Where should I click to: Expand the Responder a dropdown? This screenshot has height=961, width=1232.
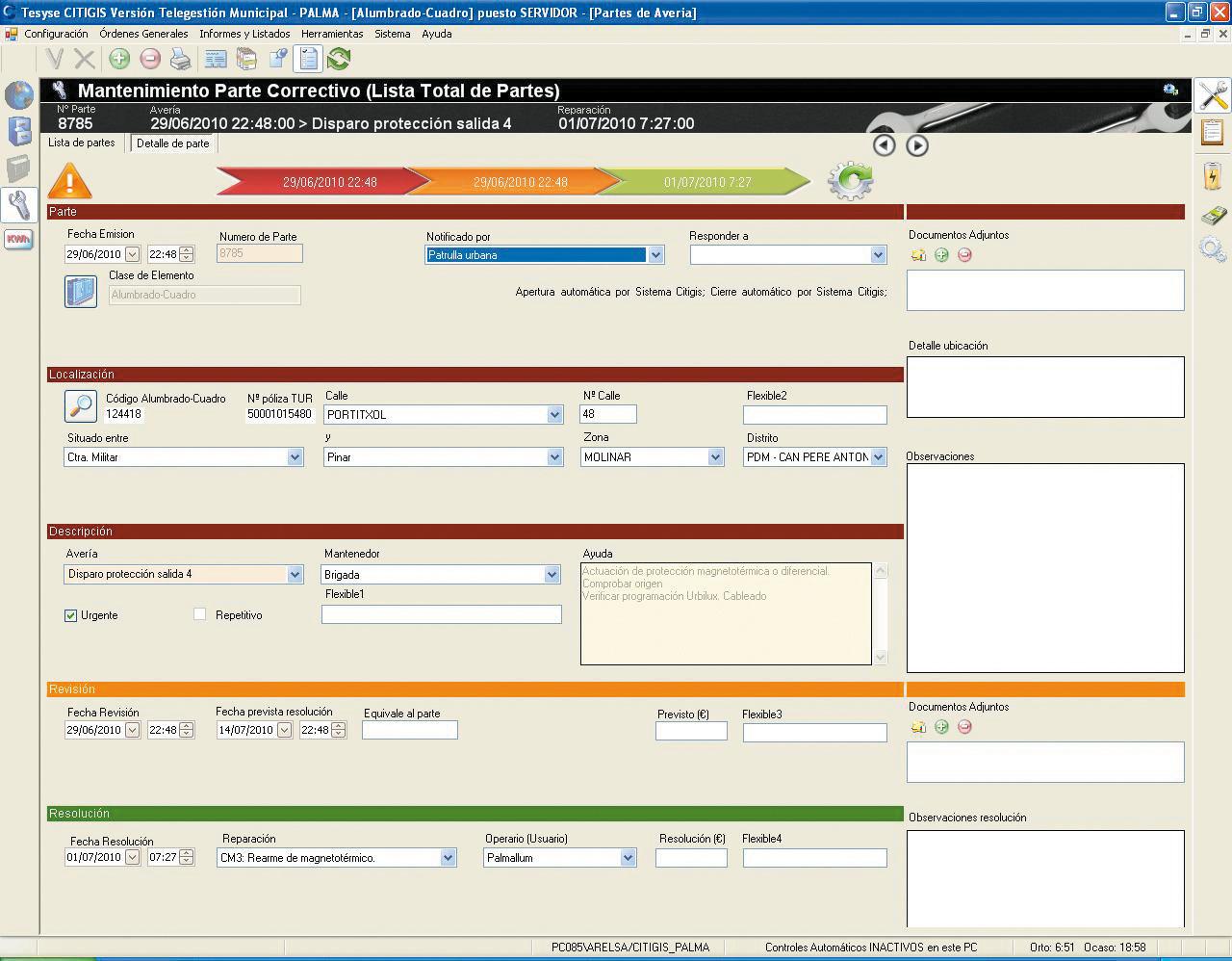(x=878, y=255)
